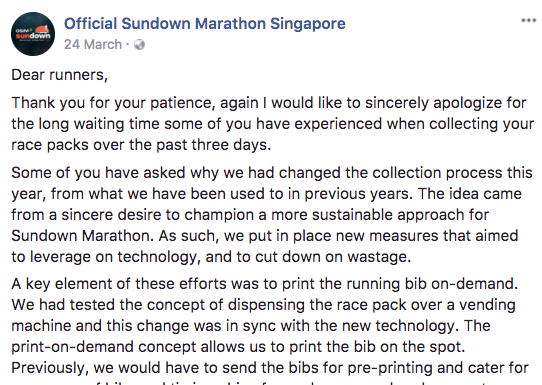
Task: Click the line starting 'the long waiting time'
Action: (273, 124)
